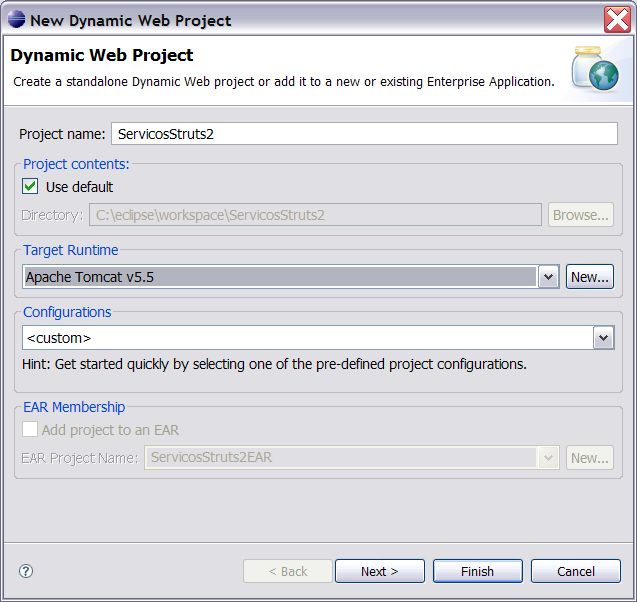Open the EAR Project Name dropdown arrow
637x602 pixels.
548,458
